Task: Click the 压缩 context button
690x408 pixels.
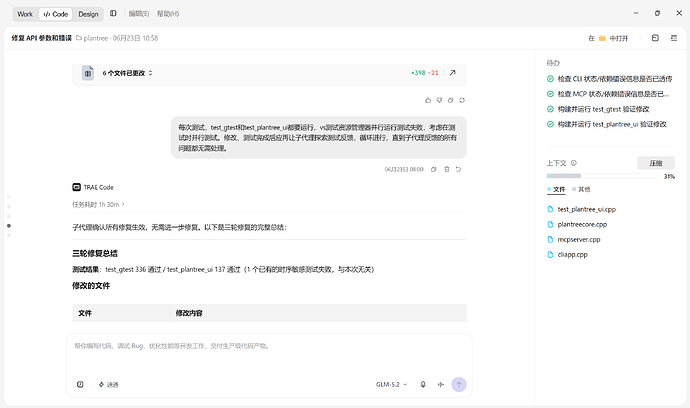Action: click(x=656, y=163)
